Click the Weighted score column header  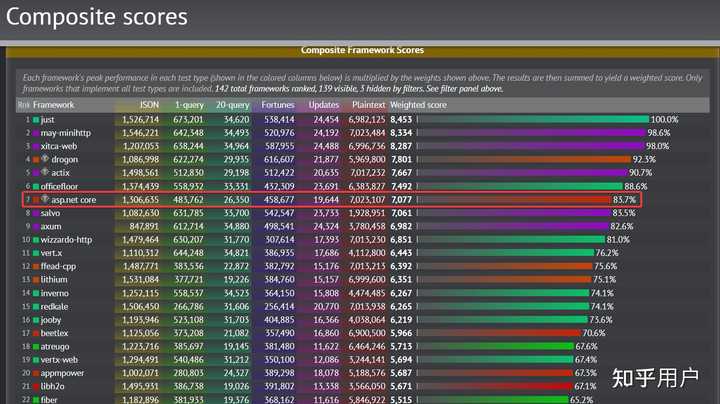coord(418,105)
